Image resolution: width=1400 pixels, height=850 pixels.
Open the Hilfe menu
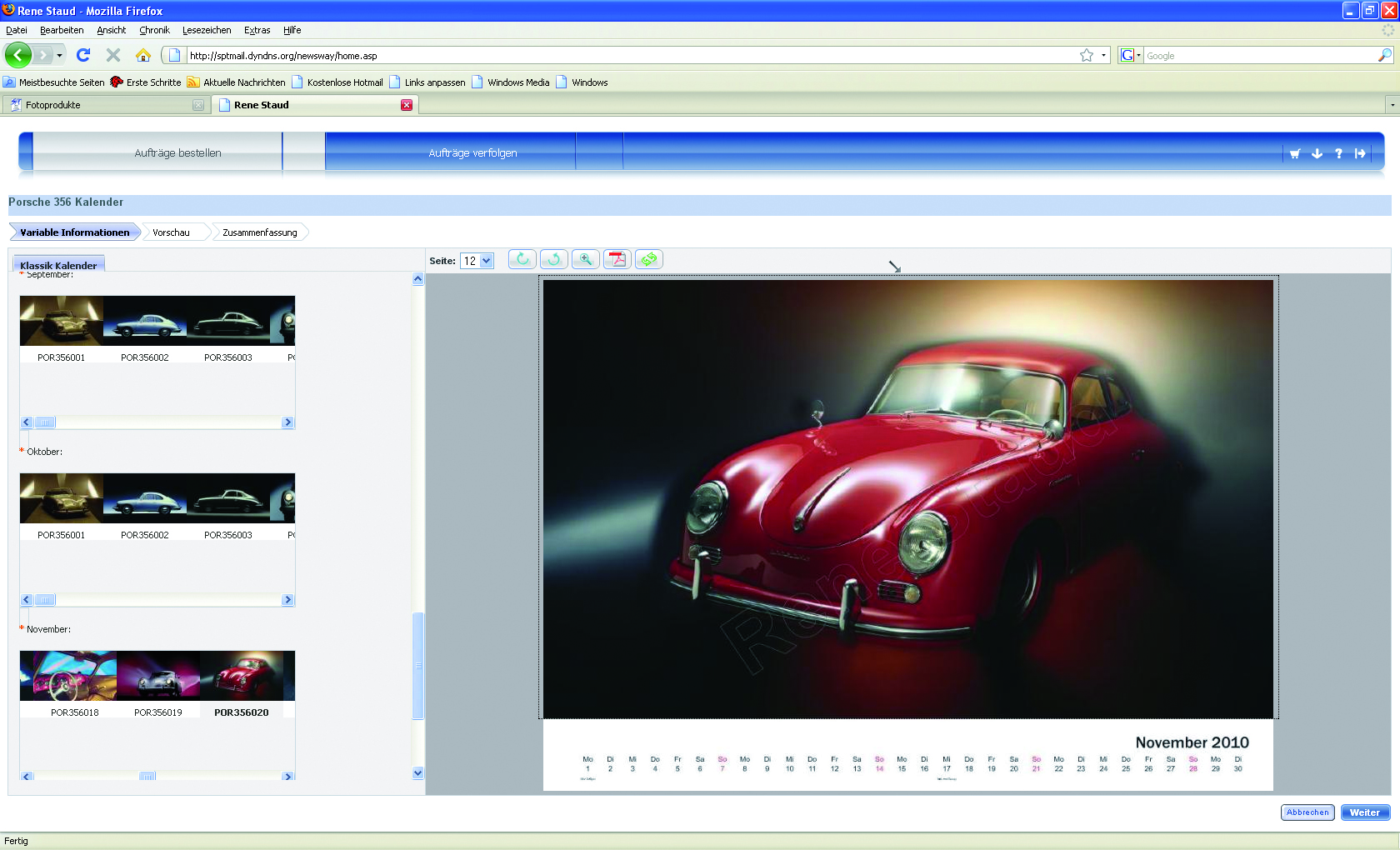292,30
